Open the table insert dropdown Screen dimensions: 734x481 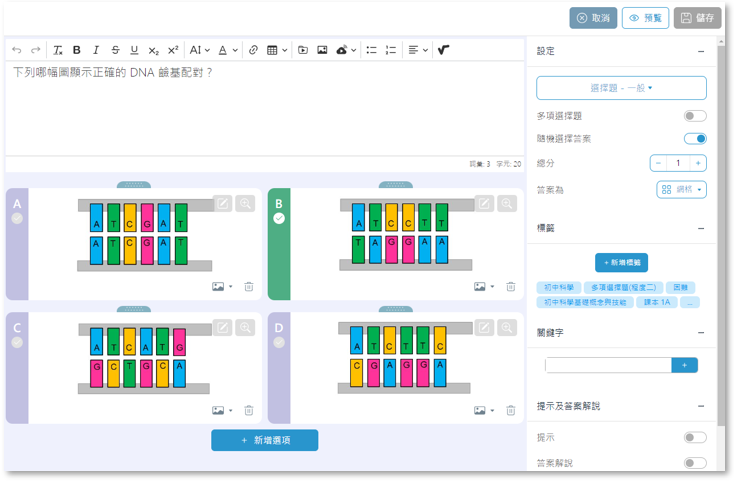[x=278, y=50]
